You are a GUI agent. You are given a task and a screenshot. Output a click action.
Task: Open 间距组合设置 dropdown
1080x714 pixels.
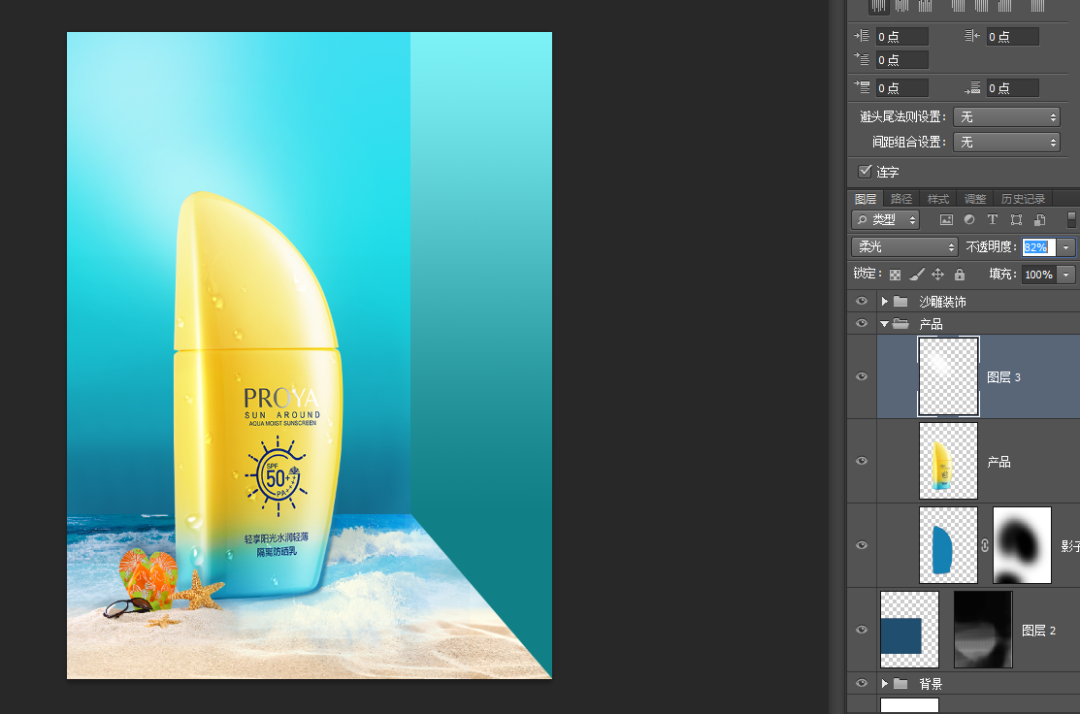[x=1006, y=143]
